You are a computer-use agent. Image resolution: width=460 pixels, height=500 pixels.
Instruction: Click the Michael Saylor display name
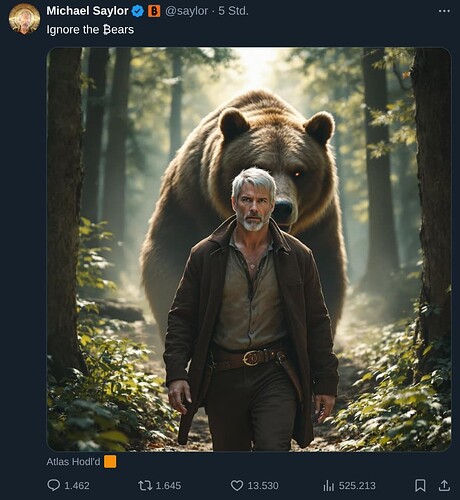(x=87, y=11)
